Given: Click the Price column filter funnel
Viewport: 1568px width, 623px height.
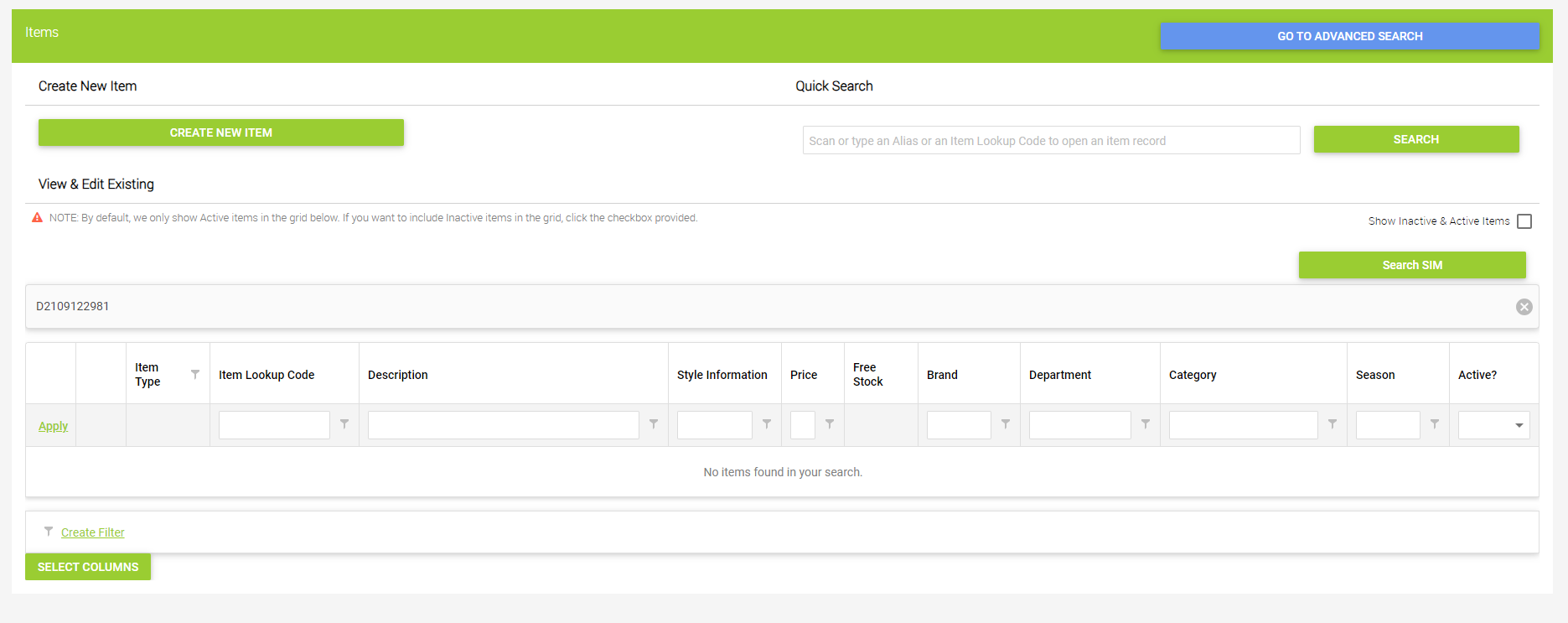Looking at the screenshot, I should click(830, 424).
